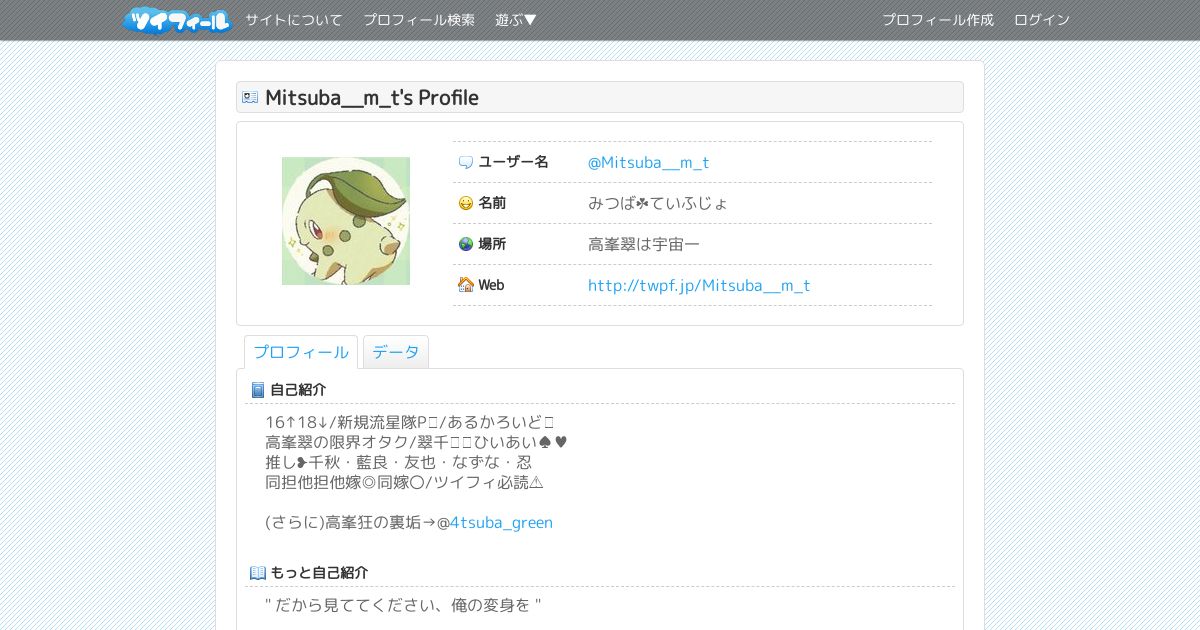
Task: Open プロフィール検索 in the top navigation
Action: point(419,20)
